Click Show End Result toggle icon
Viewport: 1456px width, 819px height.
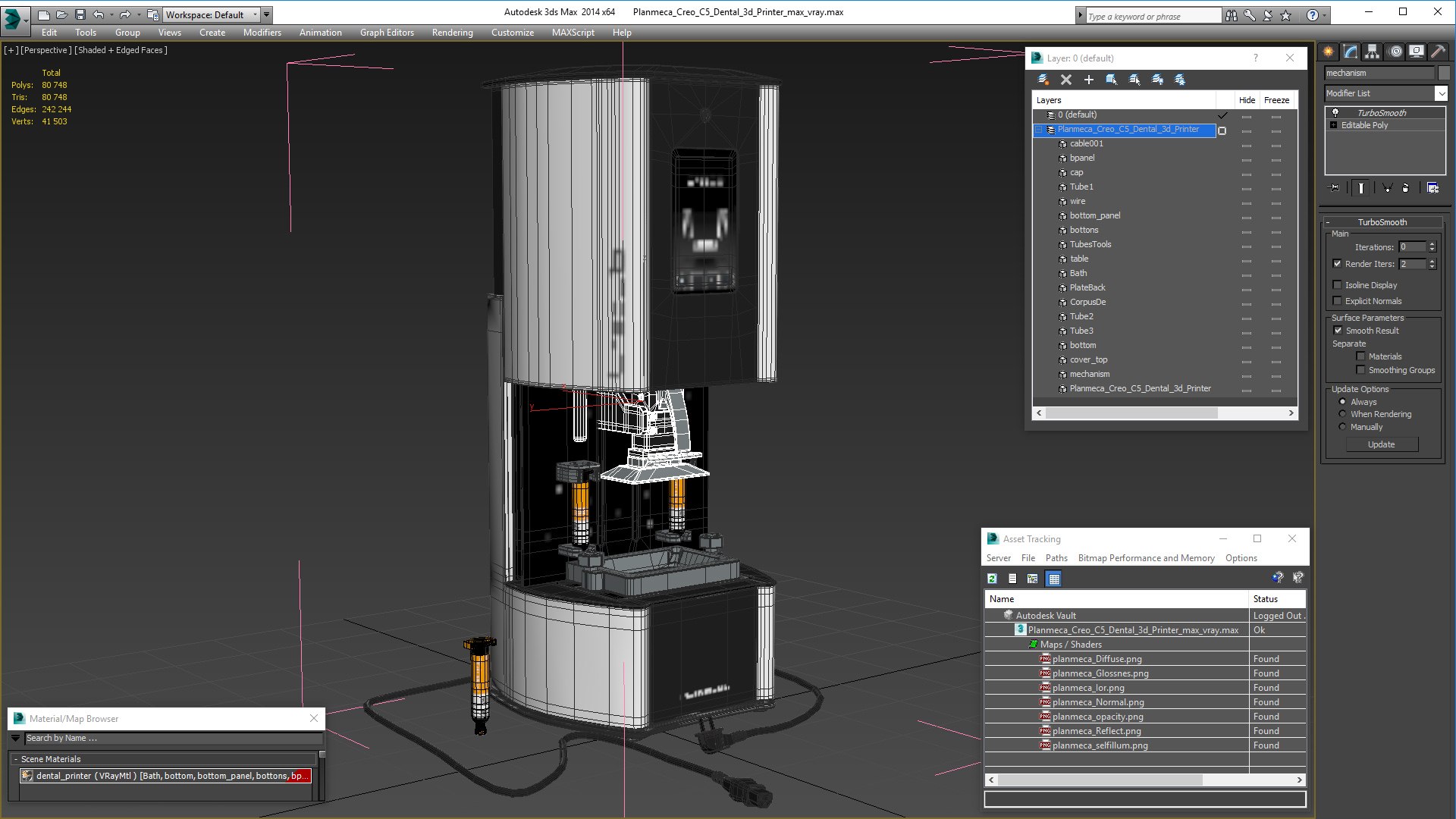pyautogui.click(x=1361, y=188)
